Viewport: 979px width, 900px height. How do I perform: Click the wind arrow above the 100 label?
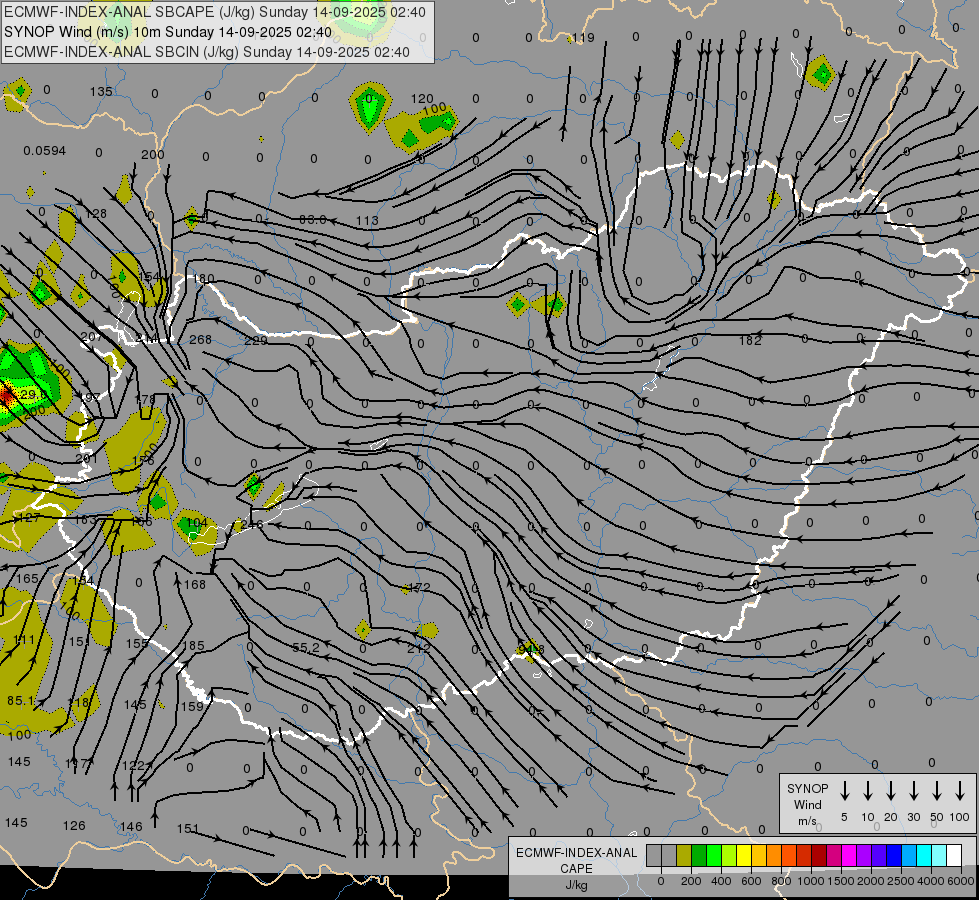[960, 791]
